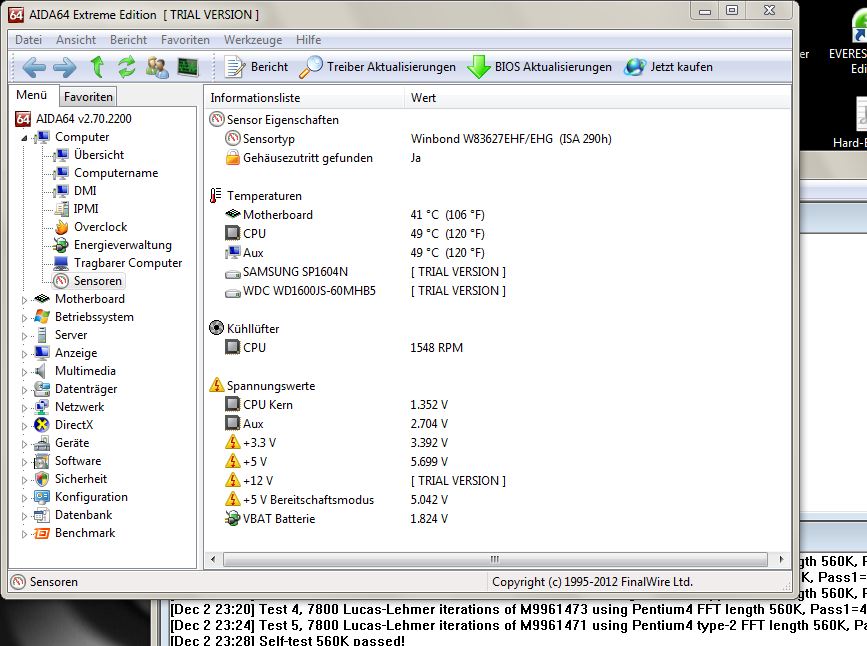Expand the Server tree node

pos(24,336)
